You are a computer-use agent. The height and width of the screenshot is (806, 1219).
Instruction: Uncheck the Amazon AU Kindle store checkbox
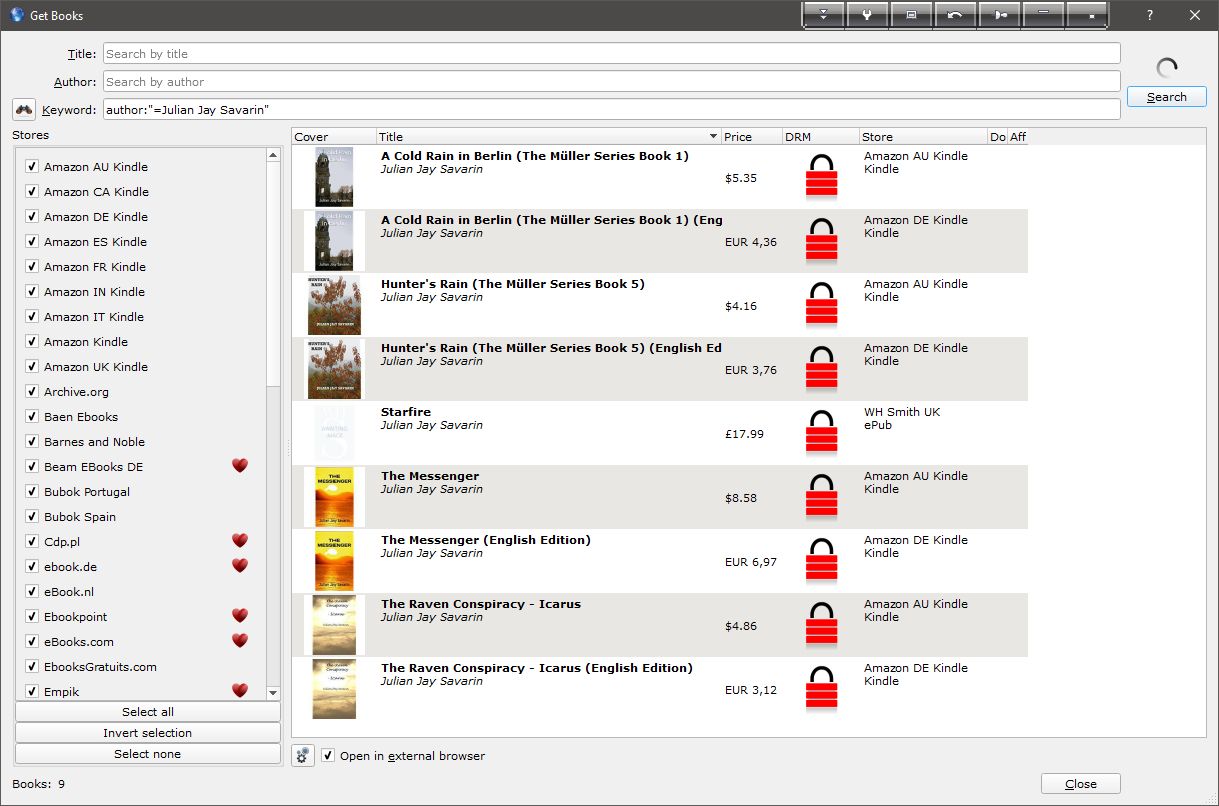[32, 166]
